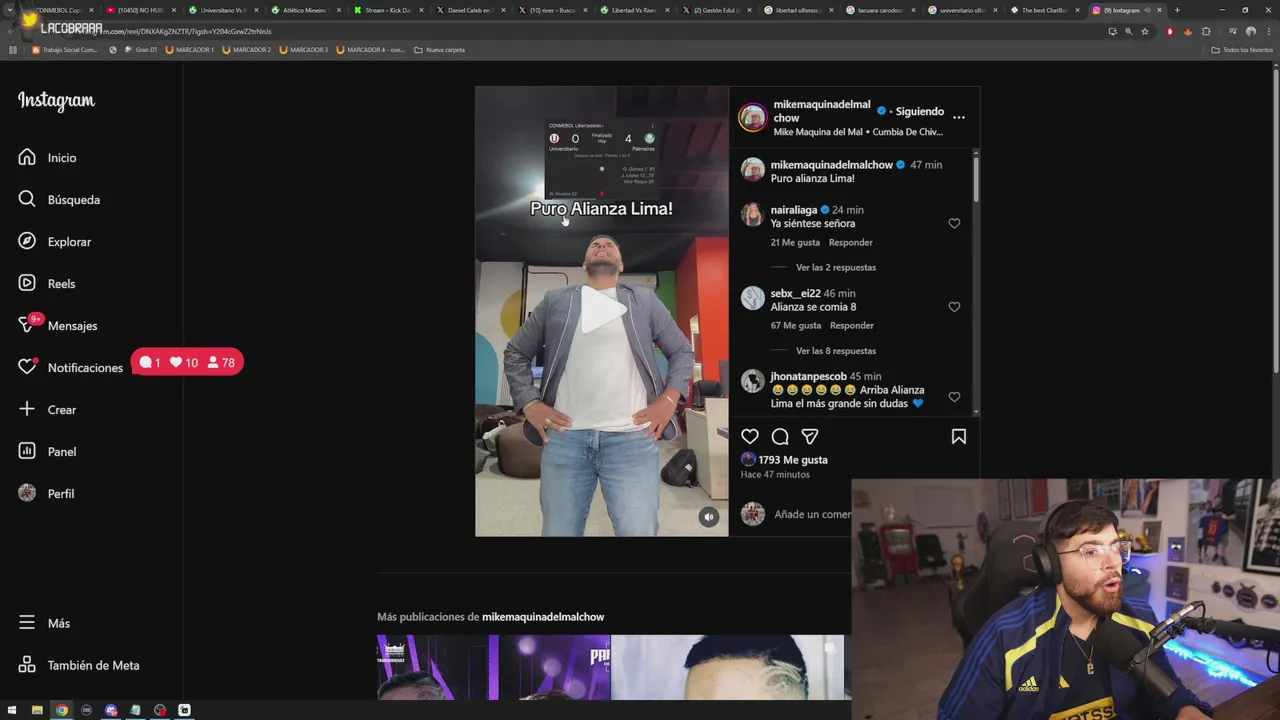Open Mensajes with the 9+ badge
This screenshot has width=1280, height=720.
coord(57,325)
